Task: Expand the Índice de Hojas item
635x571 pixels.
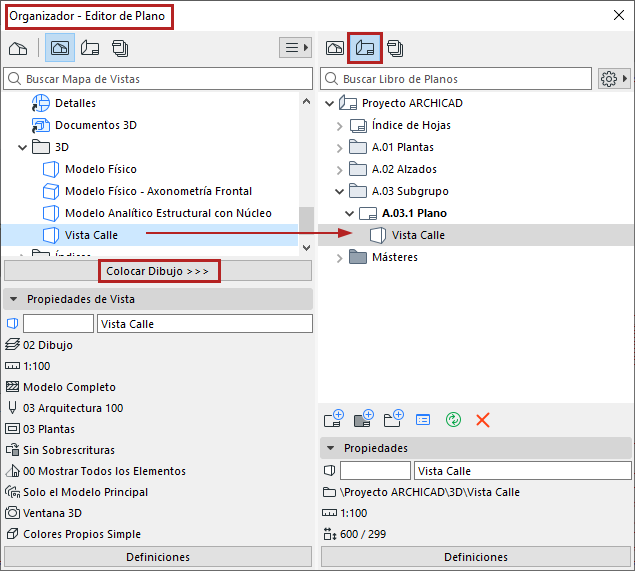Action: (x=339, y=126)
